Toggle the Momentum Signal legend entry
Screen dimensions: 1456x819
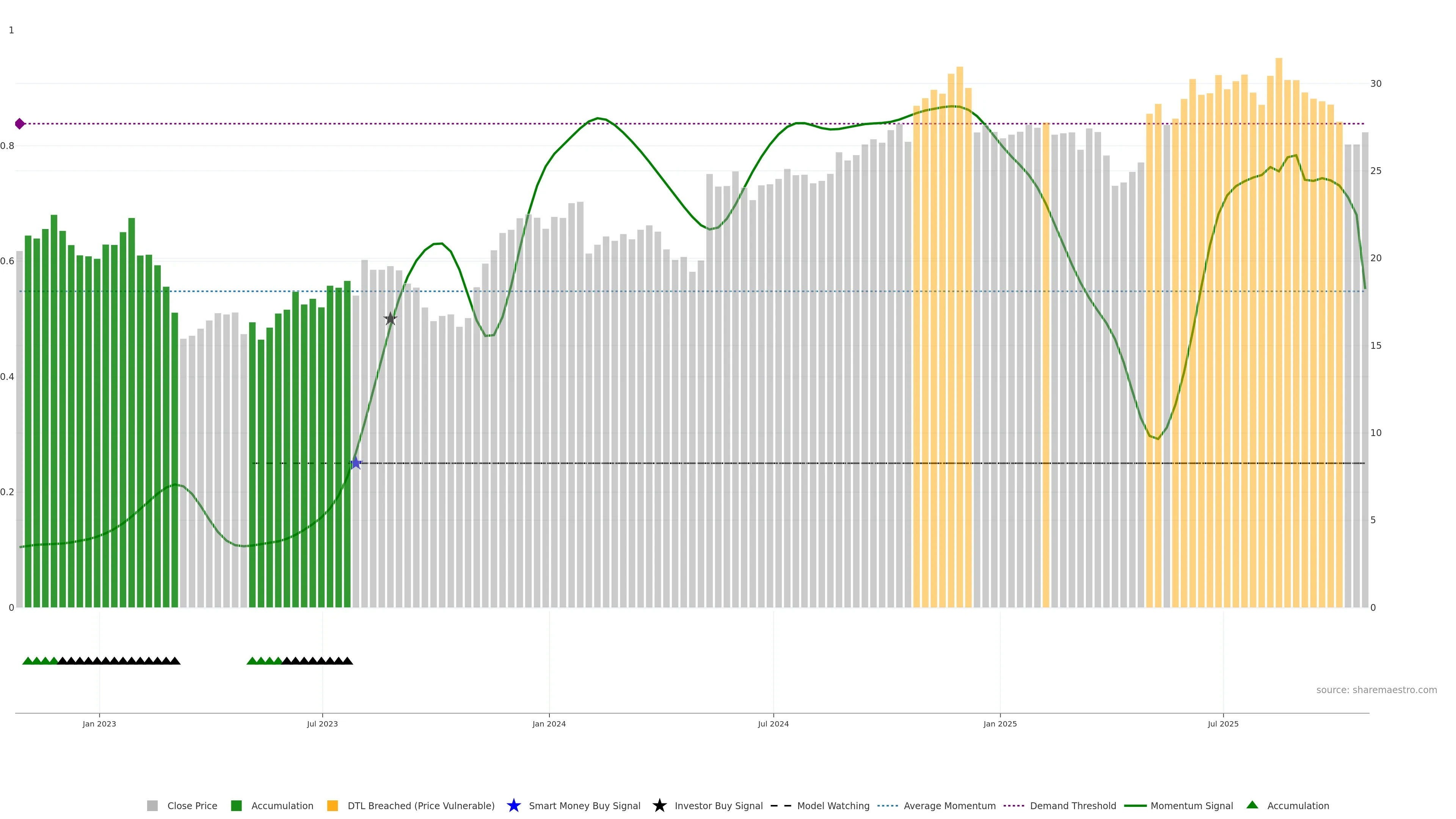click(1191, 805)
